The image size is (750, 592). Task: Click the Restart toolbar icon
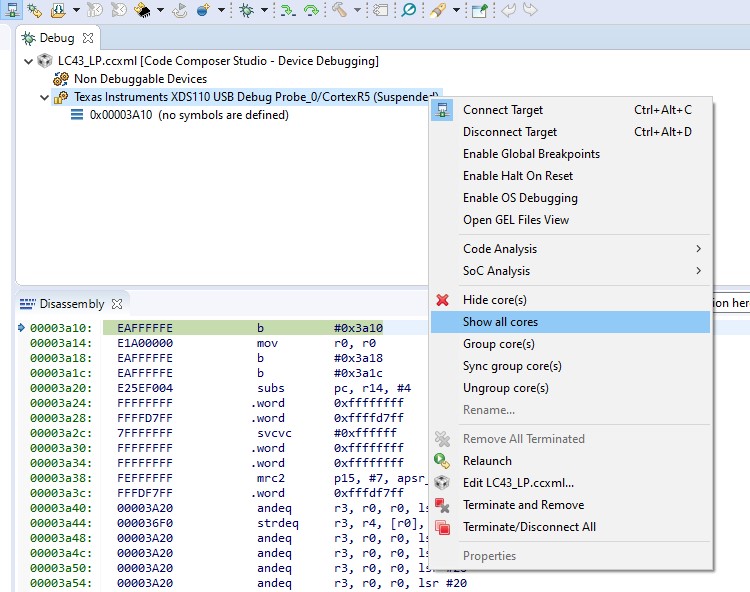180,10
